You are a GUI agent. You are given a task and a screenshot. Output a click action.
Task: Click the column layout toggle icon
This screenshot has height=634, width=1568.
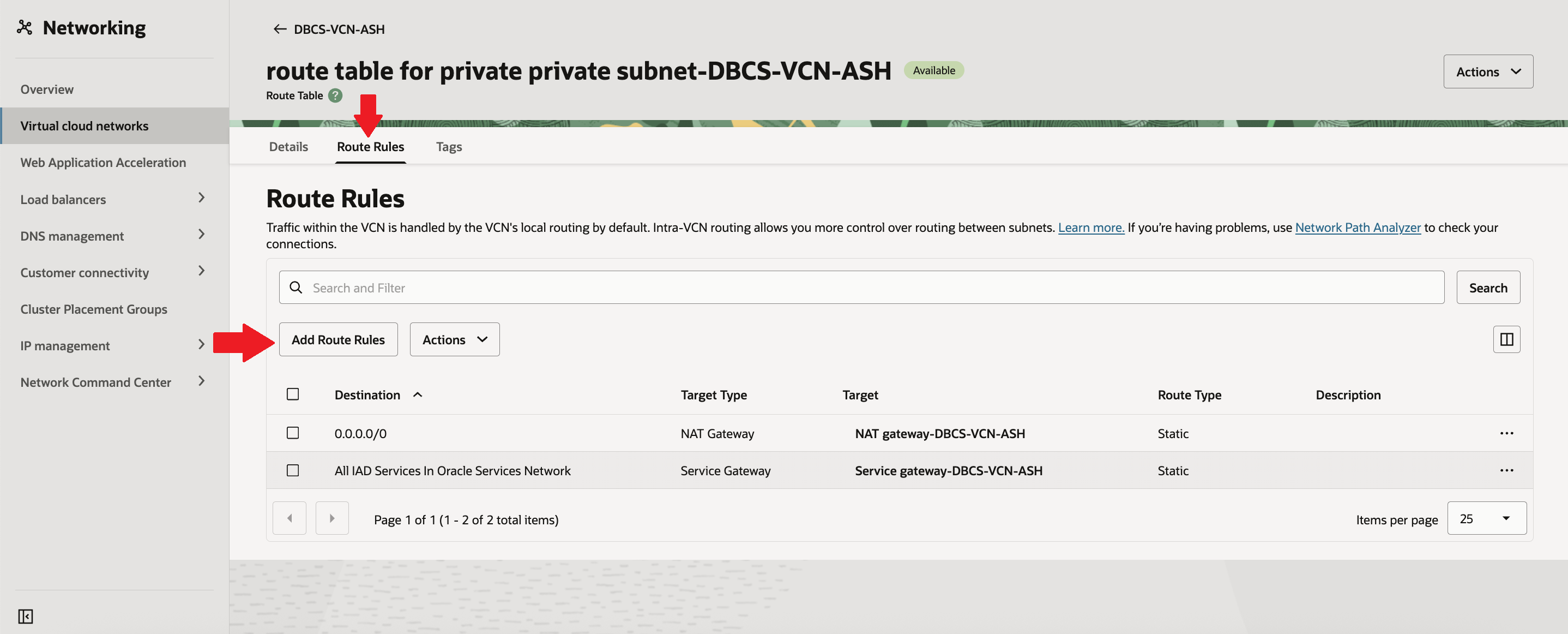point(1506,340)
